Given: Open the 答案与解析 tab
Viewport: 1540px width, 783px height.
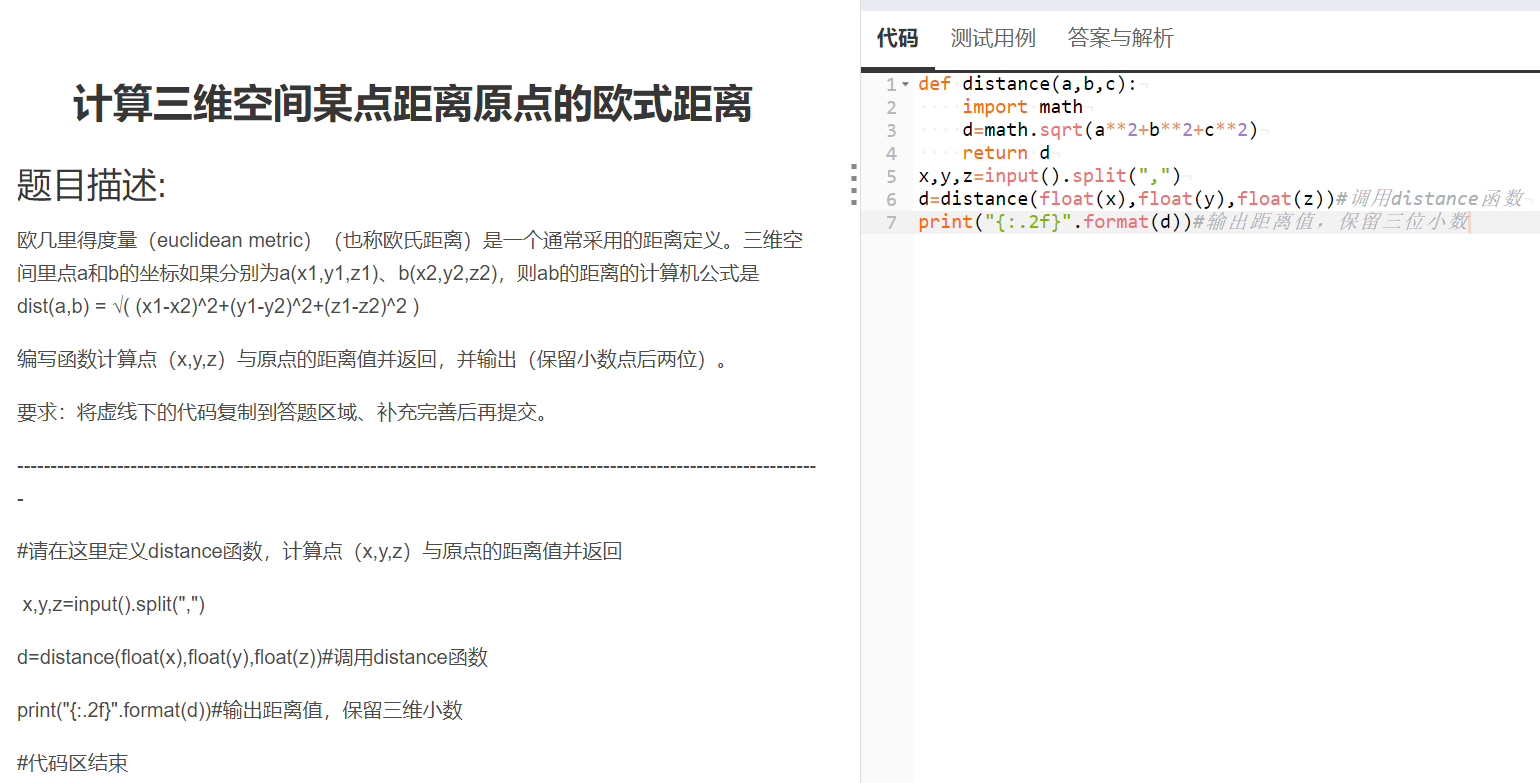Looking at the screenshot, I should tap(1120, 39).
